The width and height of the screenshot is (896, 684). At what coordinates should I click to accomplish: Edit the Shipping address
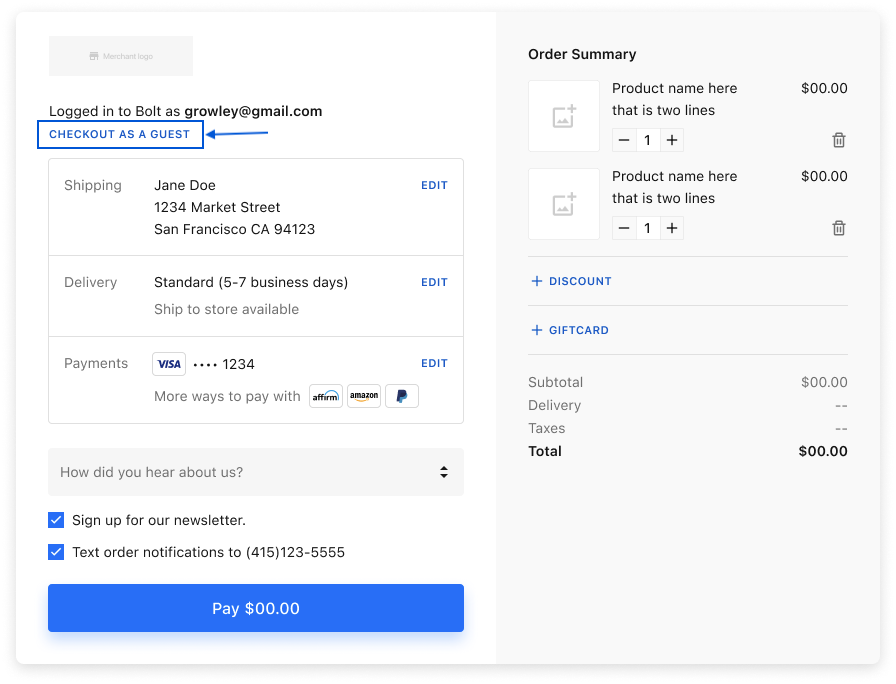(x=434, y=185)
